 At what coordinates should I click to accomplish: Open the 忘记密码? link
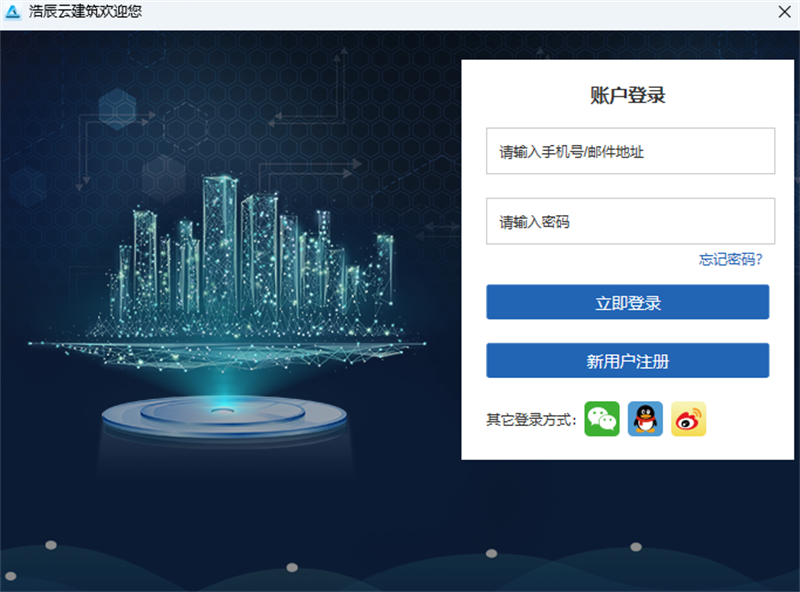tap(731, 259)
